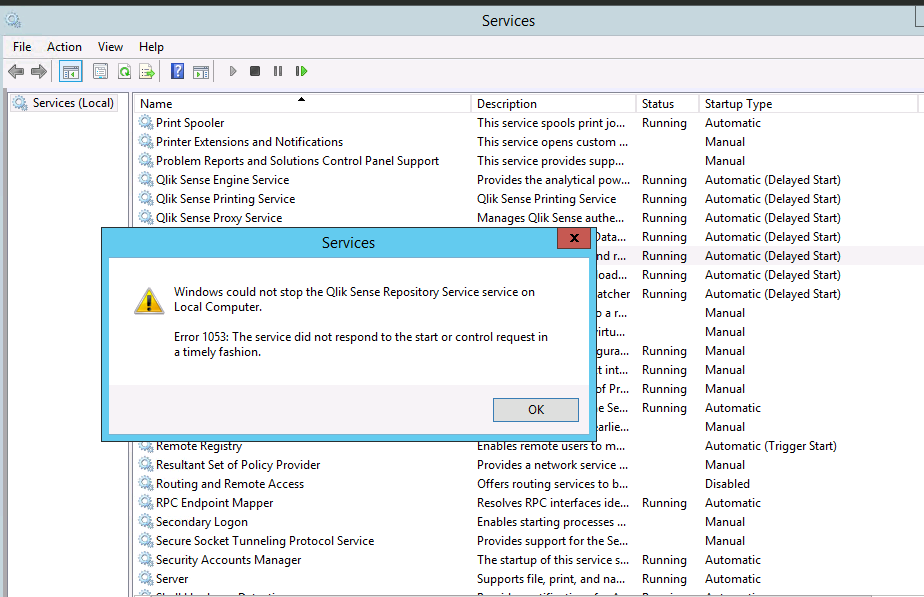
Task: Sort services by Startup Type column header
Action: (738, 104)
